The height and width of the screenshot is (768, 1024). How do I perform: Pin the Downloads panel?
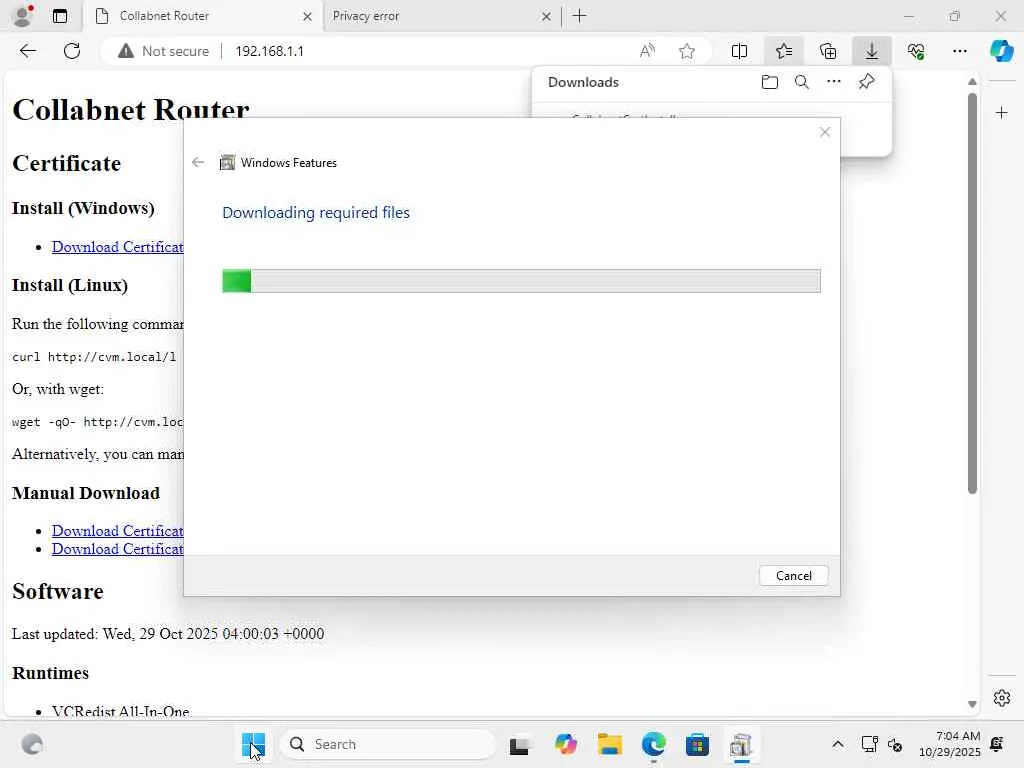(867, 82)
